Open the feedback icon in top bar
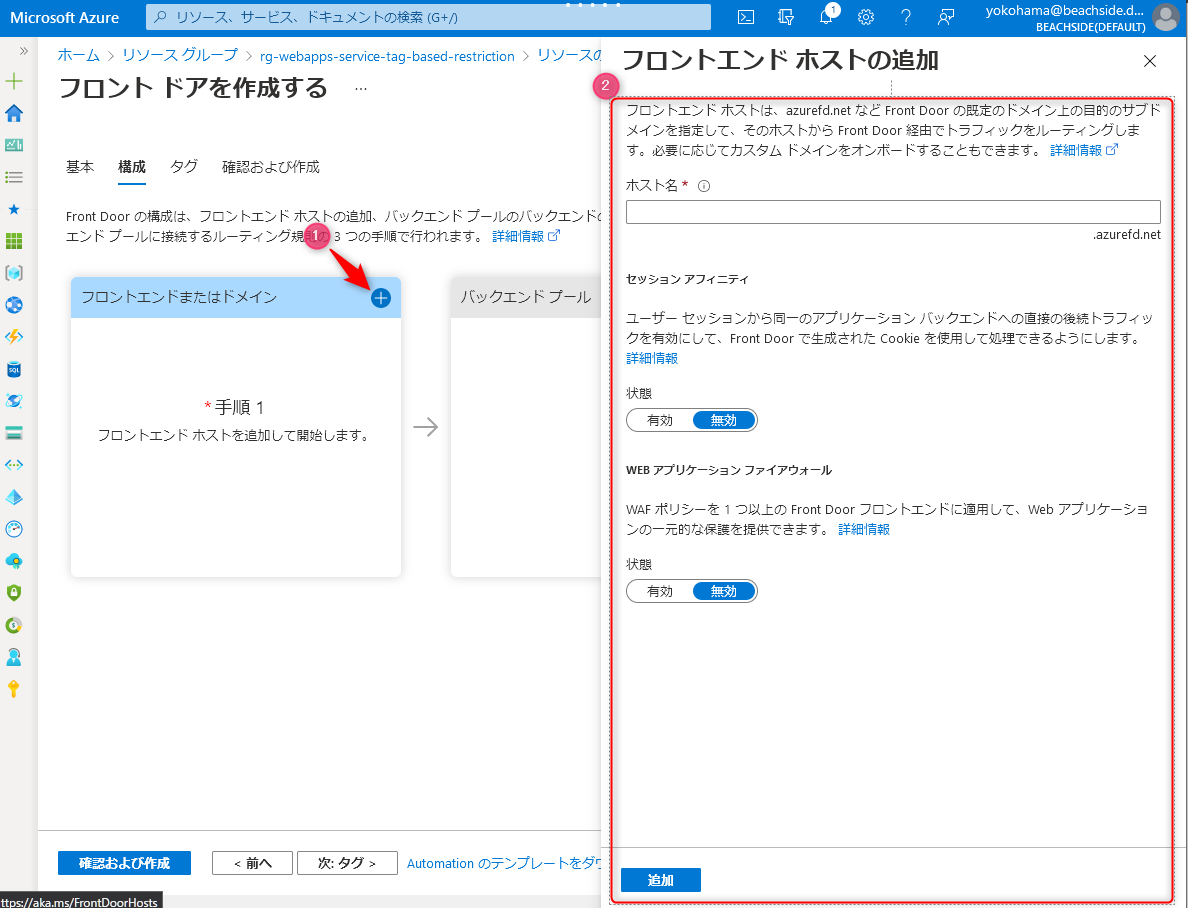The width and height of the screenshot is (1188, 908). click(946, 17)
